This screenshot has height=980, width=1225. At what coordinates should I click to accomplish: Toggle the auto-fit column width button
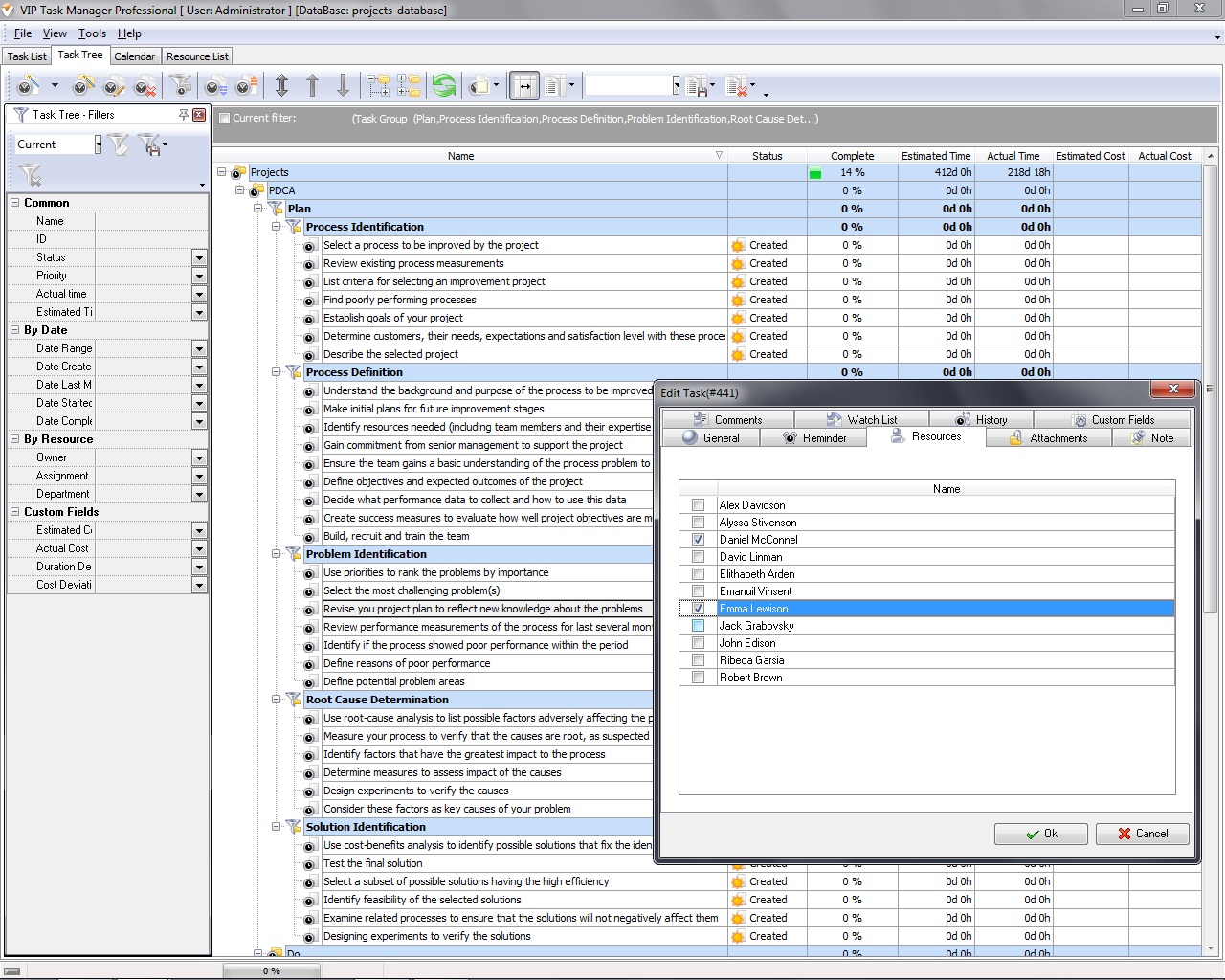[x=523, y=87]
